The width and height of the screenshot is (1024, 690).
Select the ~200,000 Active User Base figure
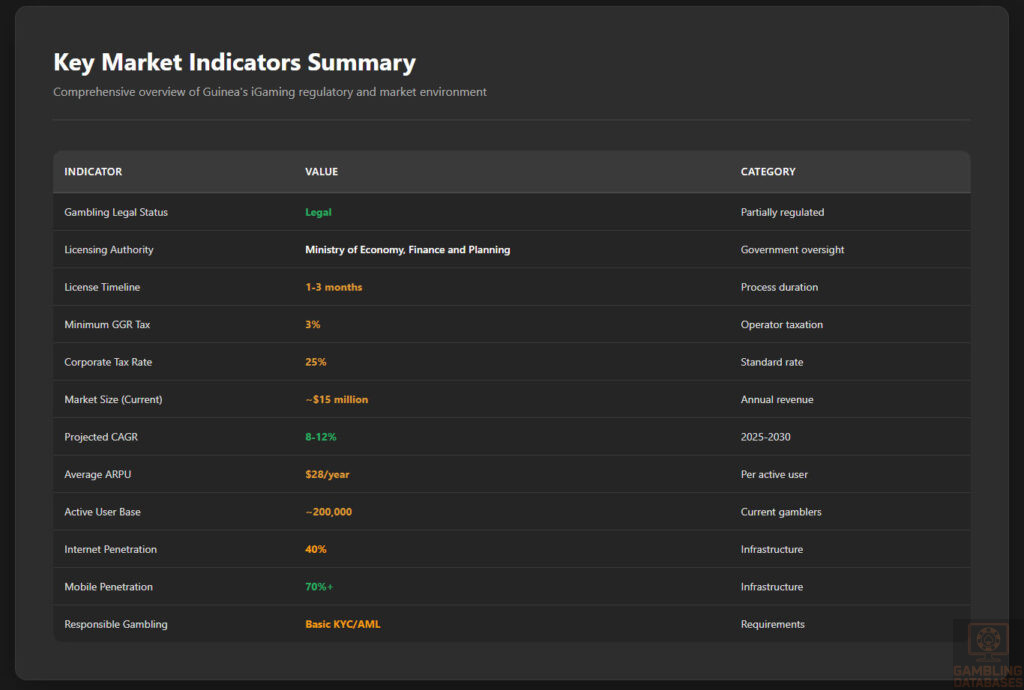point(330,511)
